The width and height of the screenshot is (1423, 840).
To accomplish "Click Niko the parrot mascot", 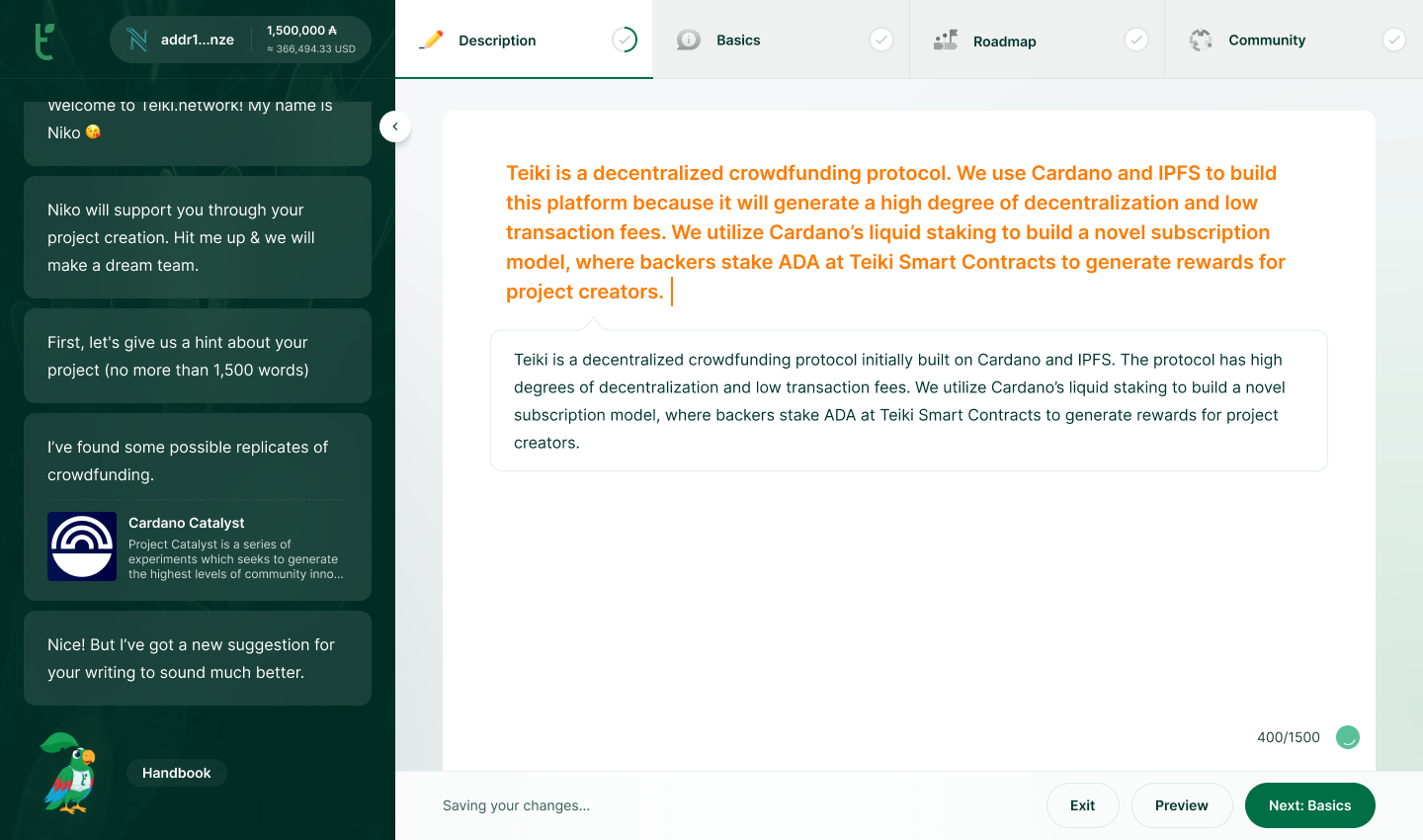I will tap(69, 773).
